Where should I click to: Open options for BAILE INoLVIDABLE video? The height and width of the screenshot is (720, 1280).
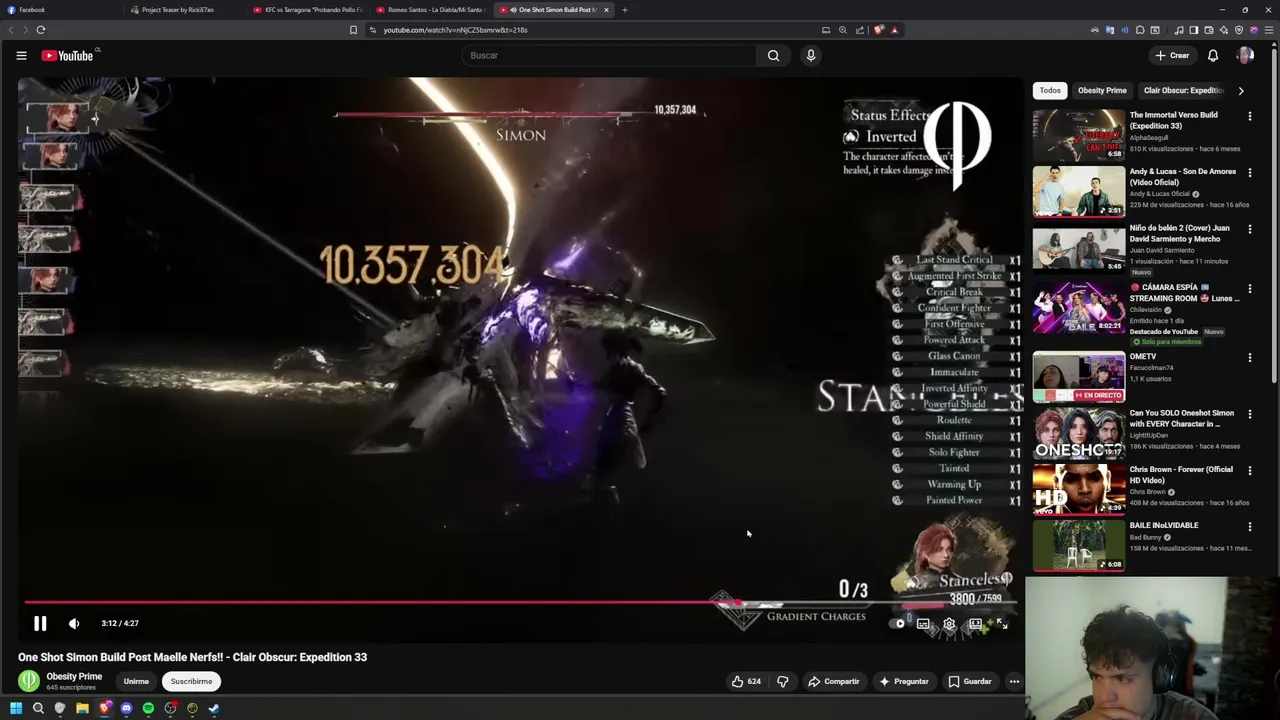(1250, 526)
